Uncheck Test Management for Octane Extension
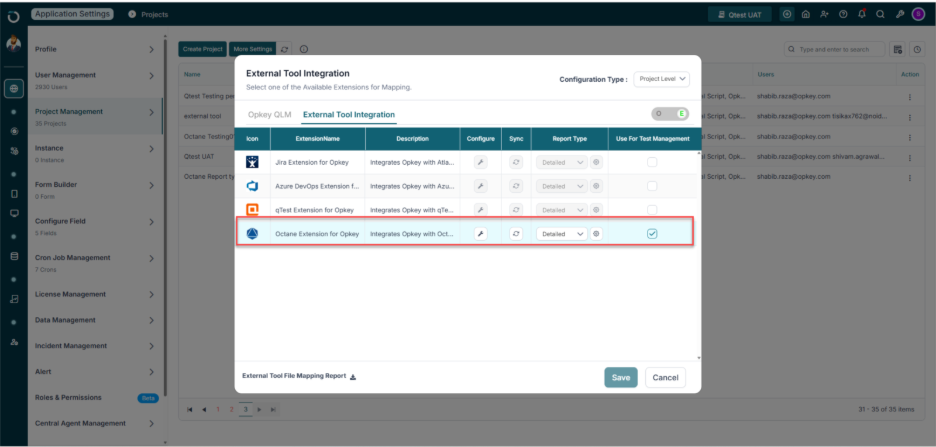936x447 pixels. [652, 234]
